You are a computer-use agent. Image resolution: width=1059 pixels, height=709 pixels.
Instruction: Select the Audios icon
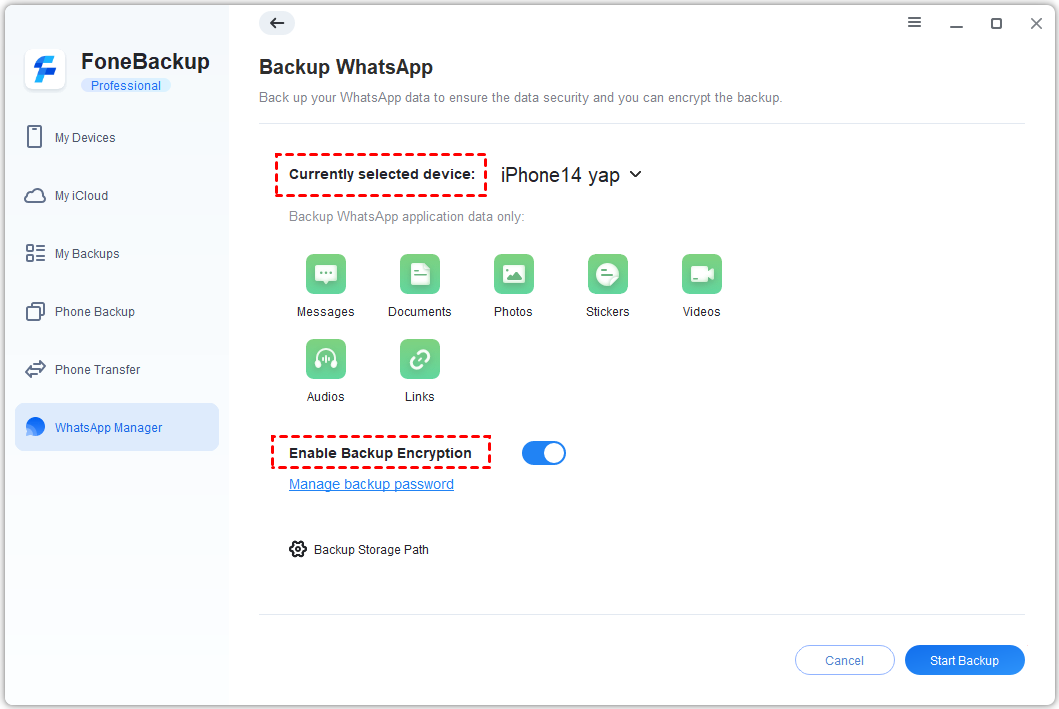pos(326,359)
